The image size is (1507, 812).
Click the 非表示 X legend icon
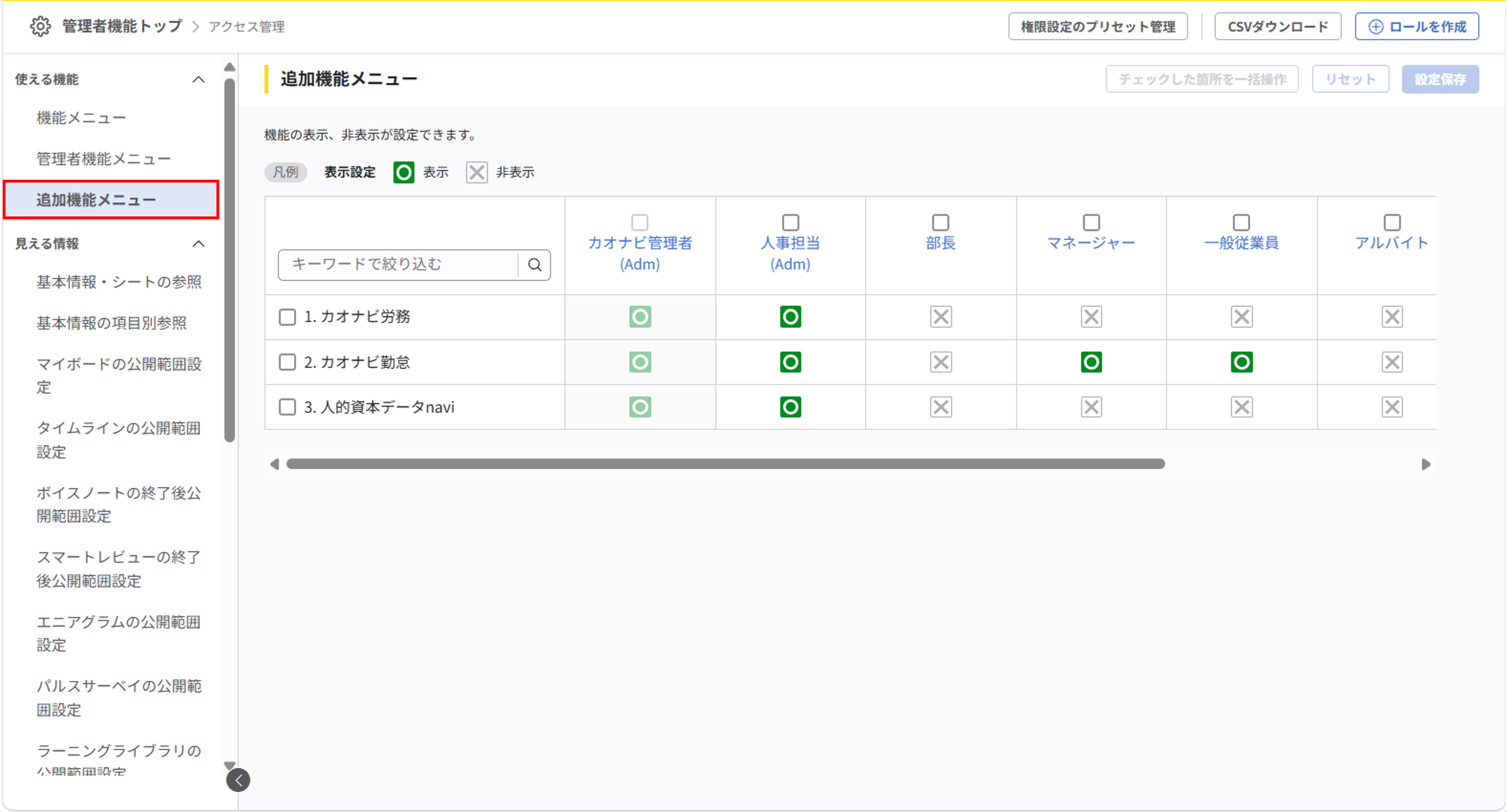tap(477, 173)
